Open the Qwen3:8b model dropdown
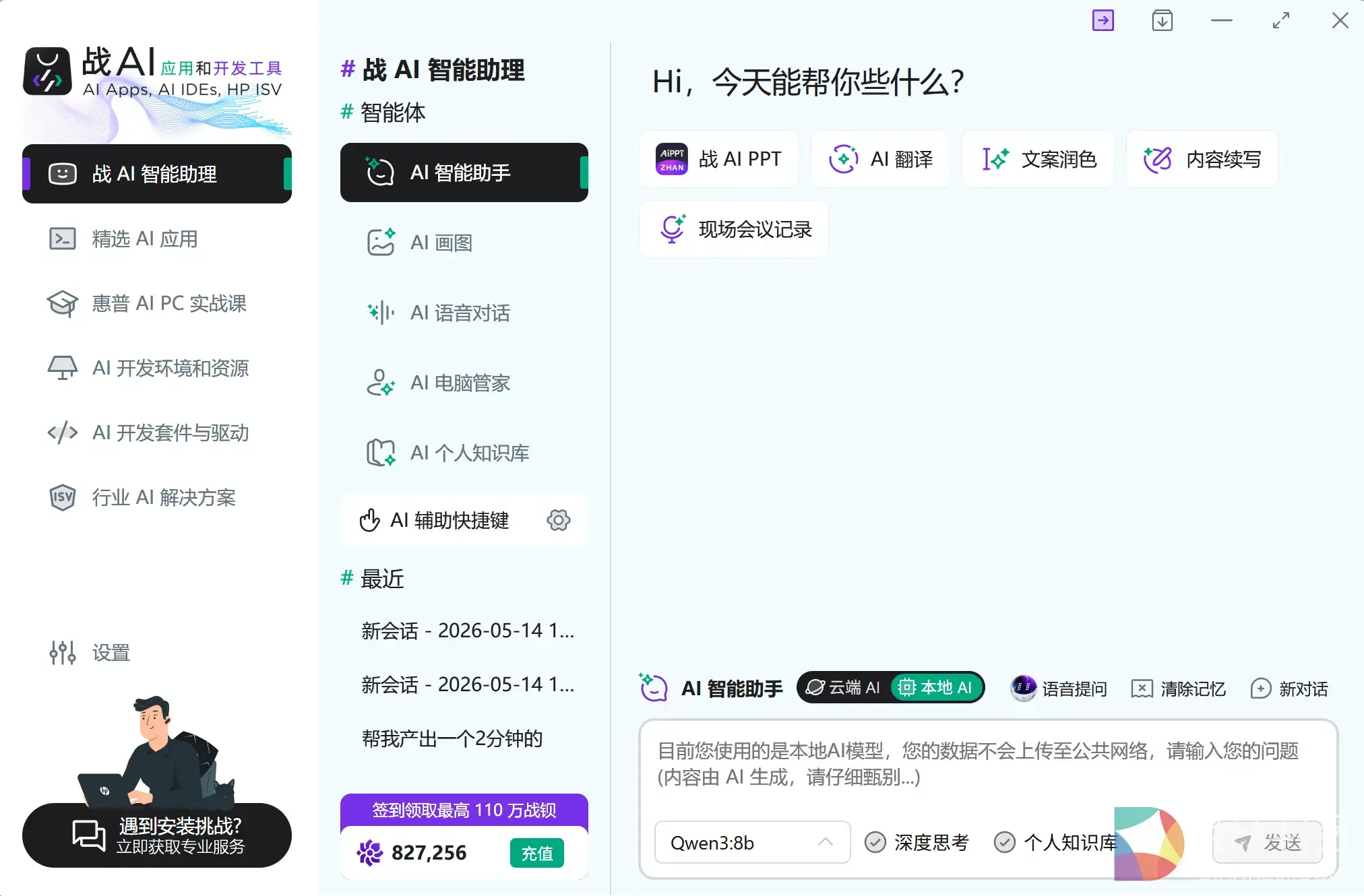 pyautogui.click(x=752, y=842)
